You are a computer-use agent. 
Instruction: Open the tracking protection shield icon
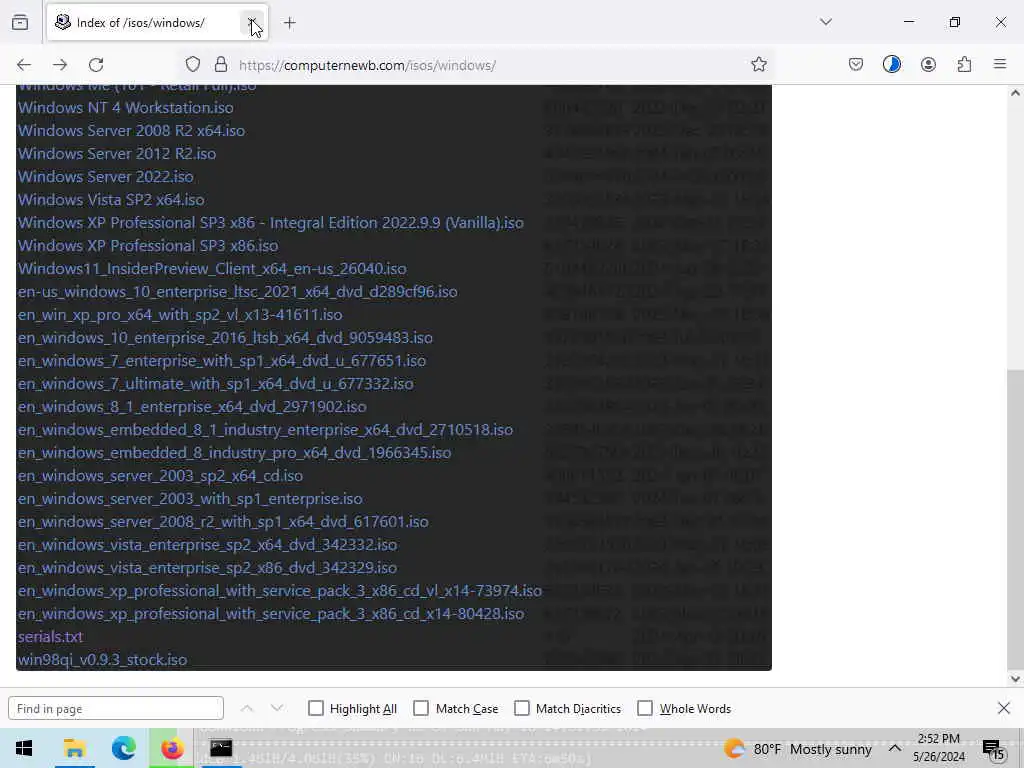(193, 65)
